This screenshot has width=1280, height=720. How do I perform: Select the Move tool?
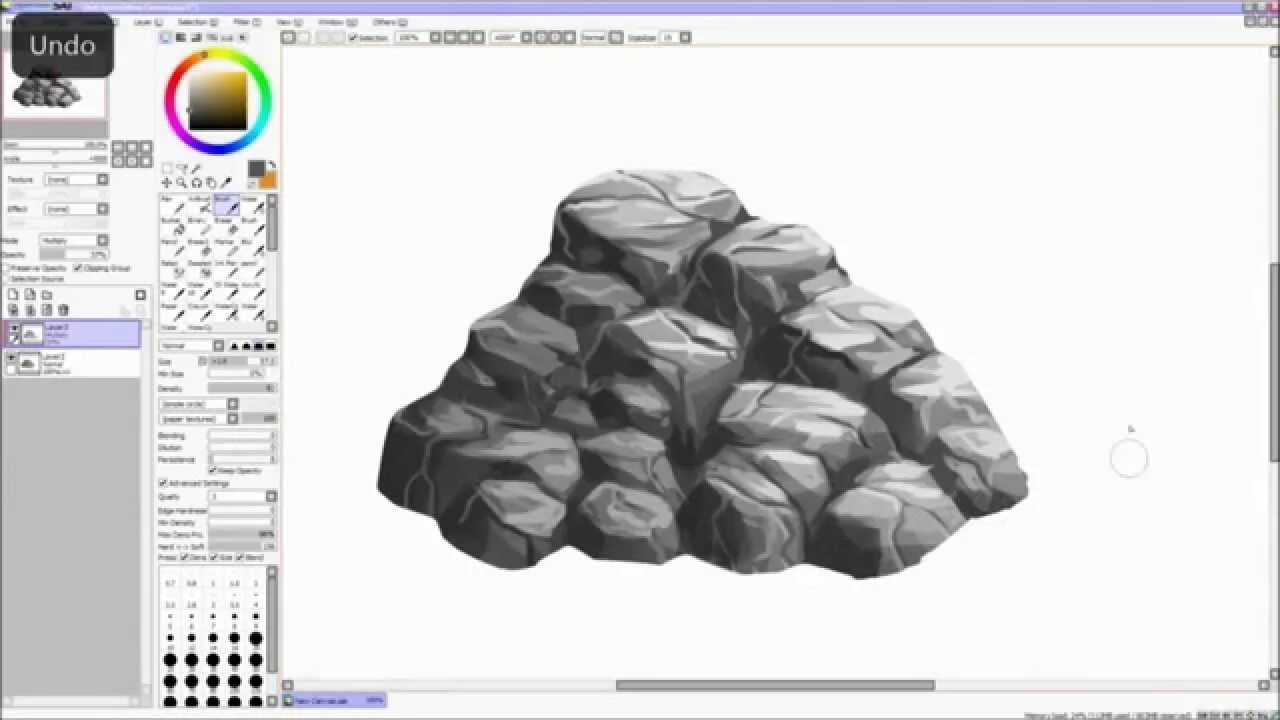pos(167,183)
